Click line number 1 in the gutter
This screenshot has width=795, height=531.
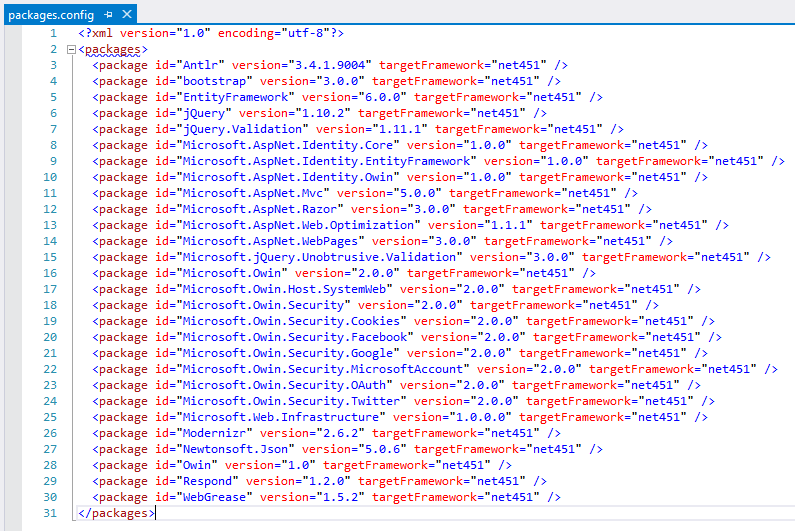[54, 33]
